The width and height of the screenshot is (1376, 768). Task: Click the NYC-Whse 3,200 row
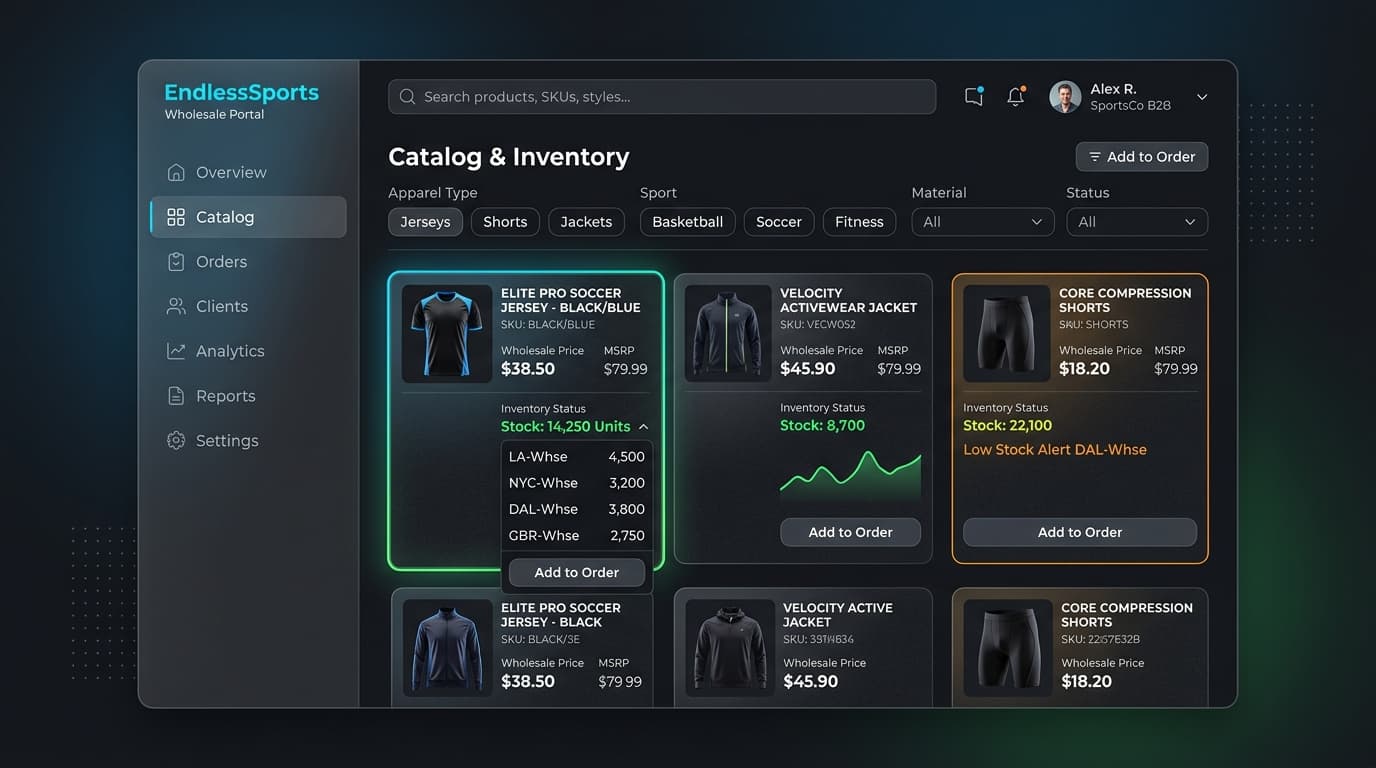(577, 483)
